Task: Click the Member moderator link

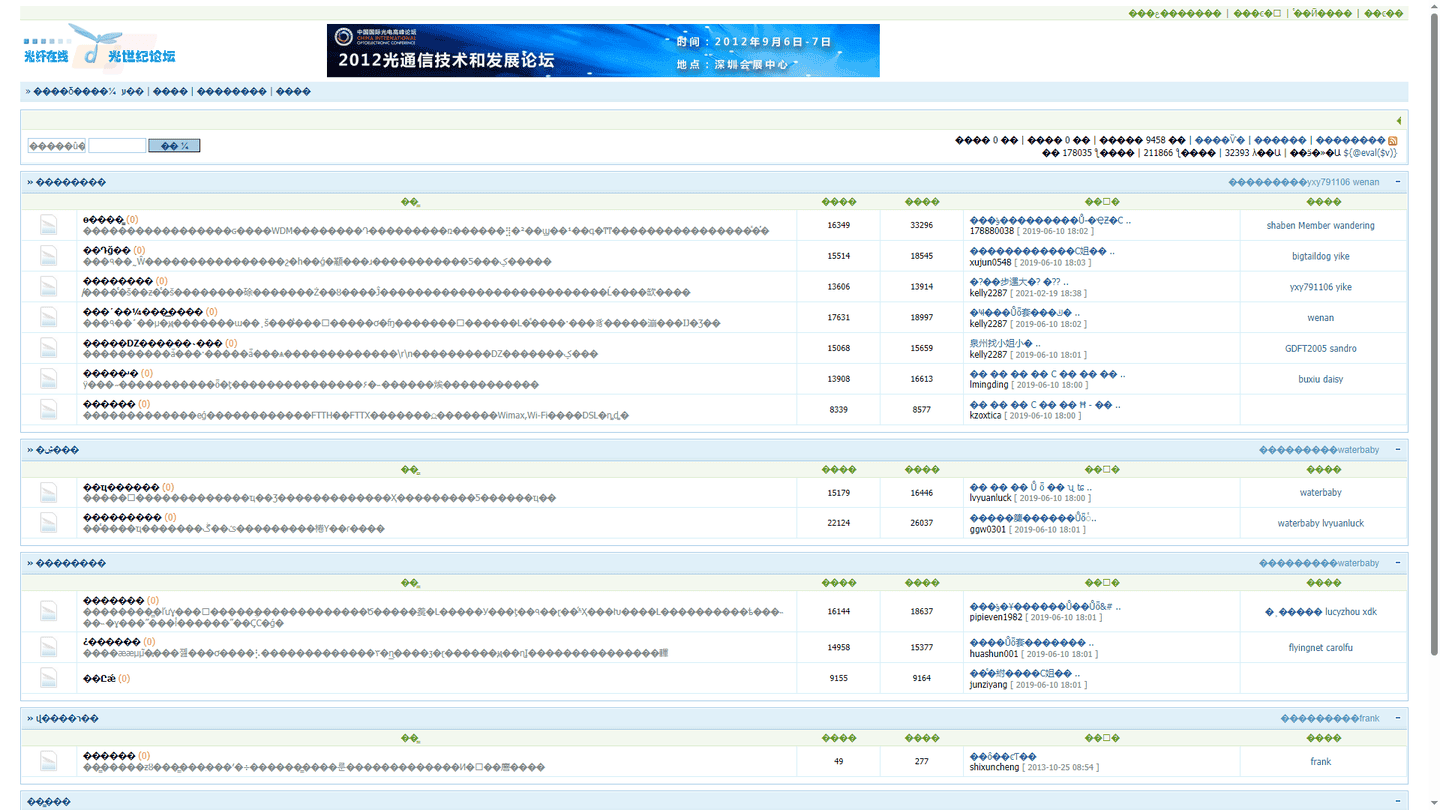Action: click(x=1315, y=226)
